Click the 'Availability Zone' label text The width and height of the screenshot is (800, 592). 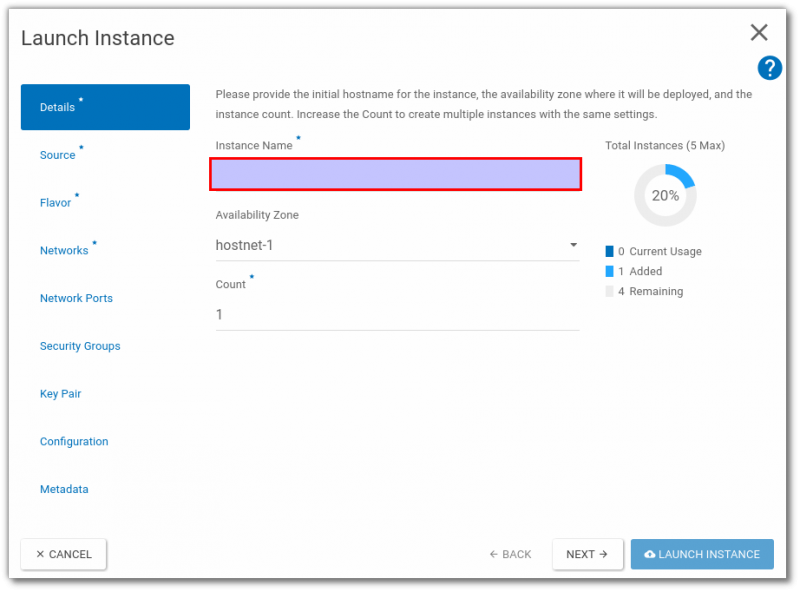pos(257,215)
